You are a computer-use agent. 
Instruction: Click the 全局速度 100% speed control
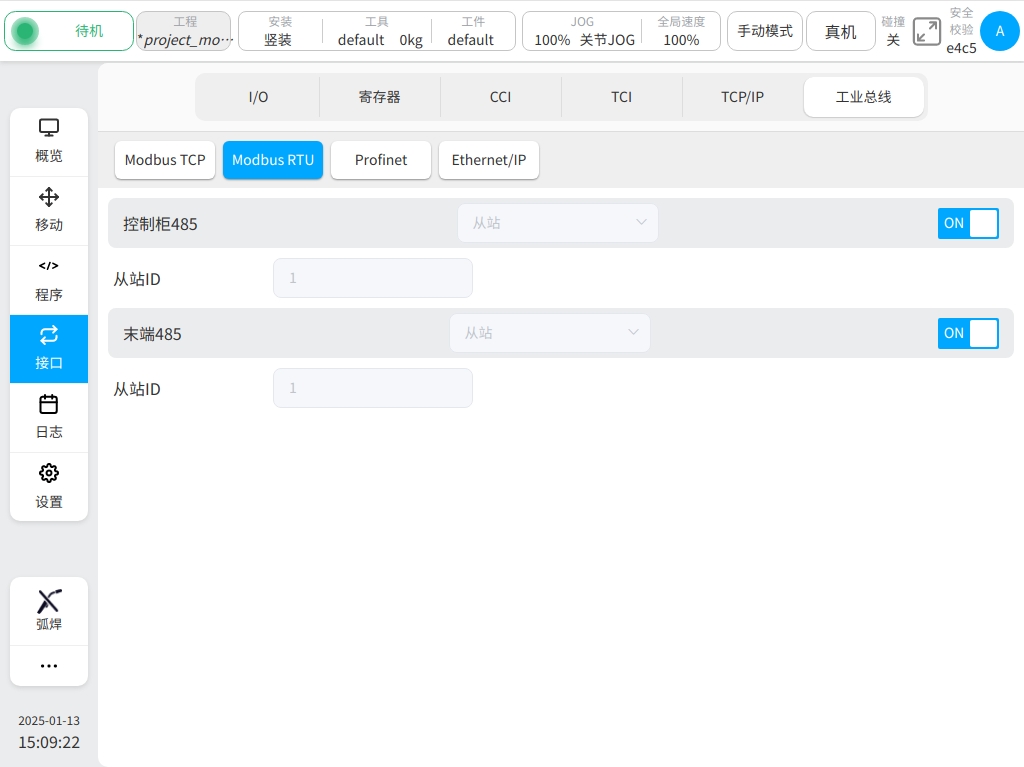pos(681,31)
